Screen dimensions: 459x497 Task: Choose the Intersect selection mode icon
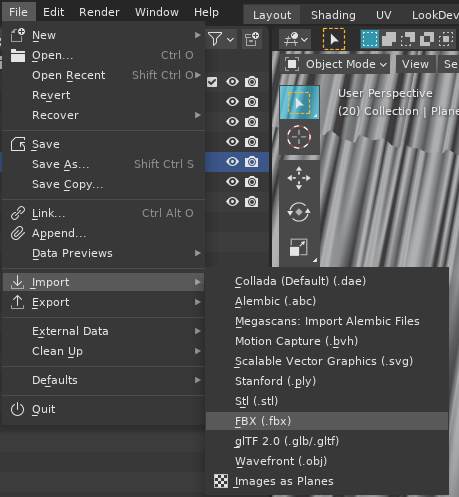click(446, 39)
